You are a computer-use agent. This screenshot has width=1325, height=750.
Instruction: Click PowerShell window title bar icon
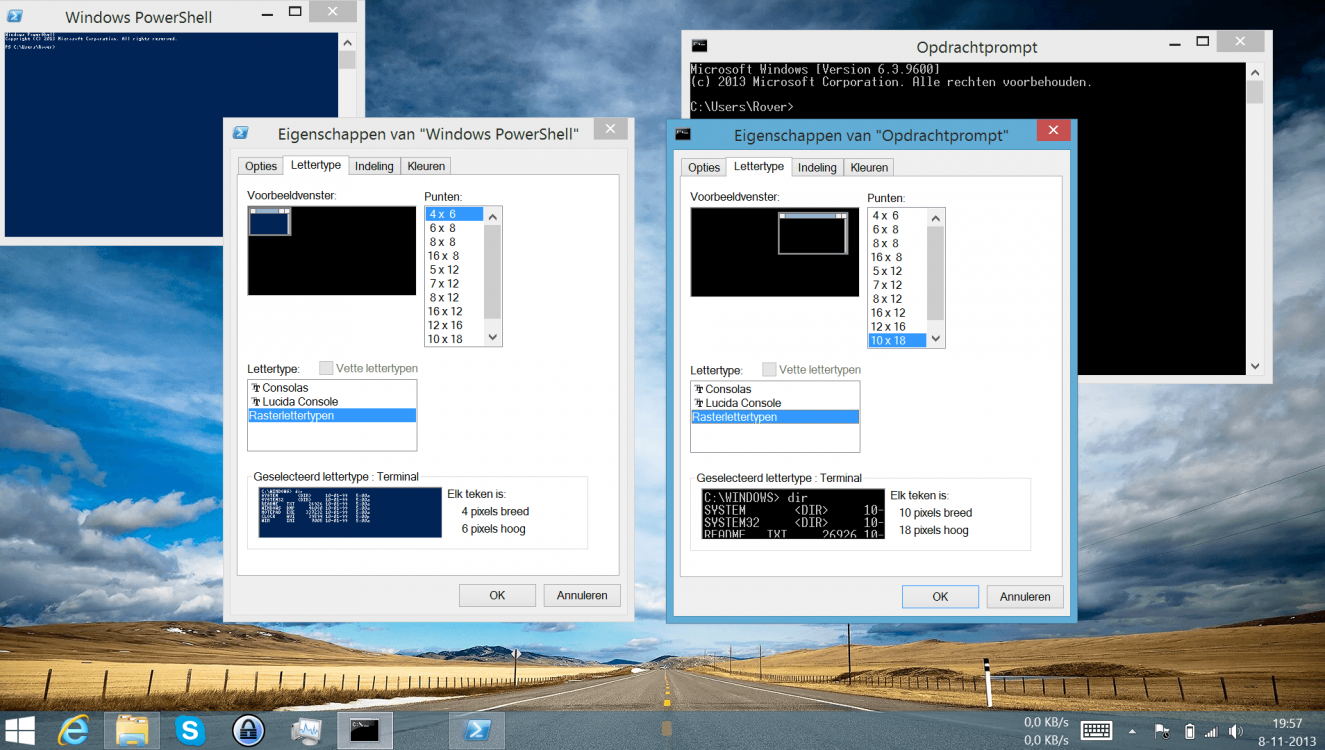click(x=16, y=16)
